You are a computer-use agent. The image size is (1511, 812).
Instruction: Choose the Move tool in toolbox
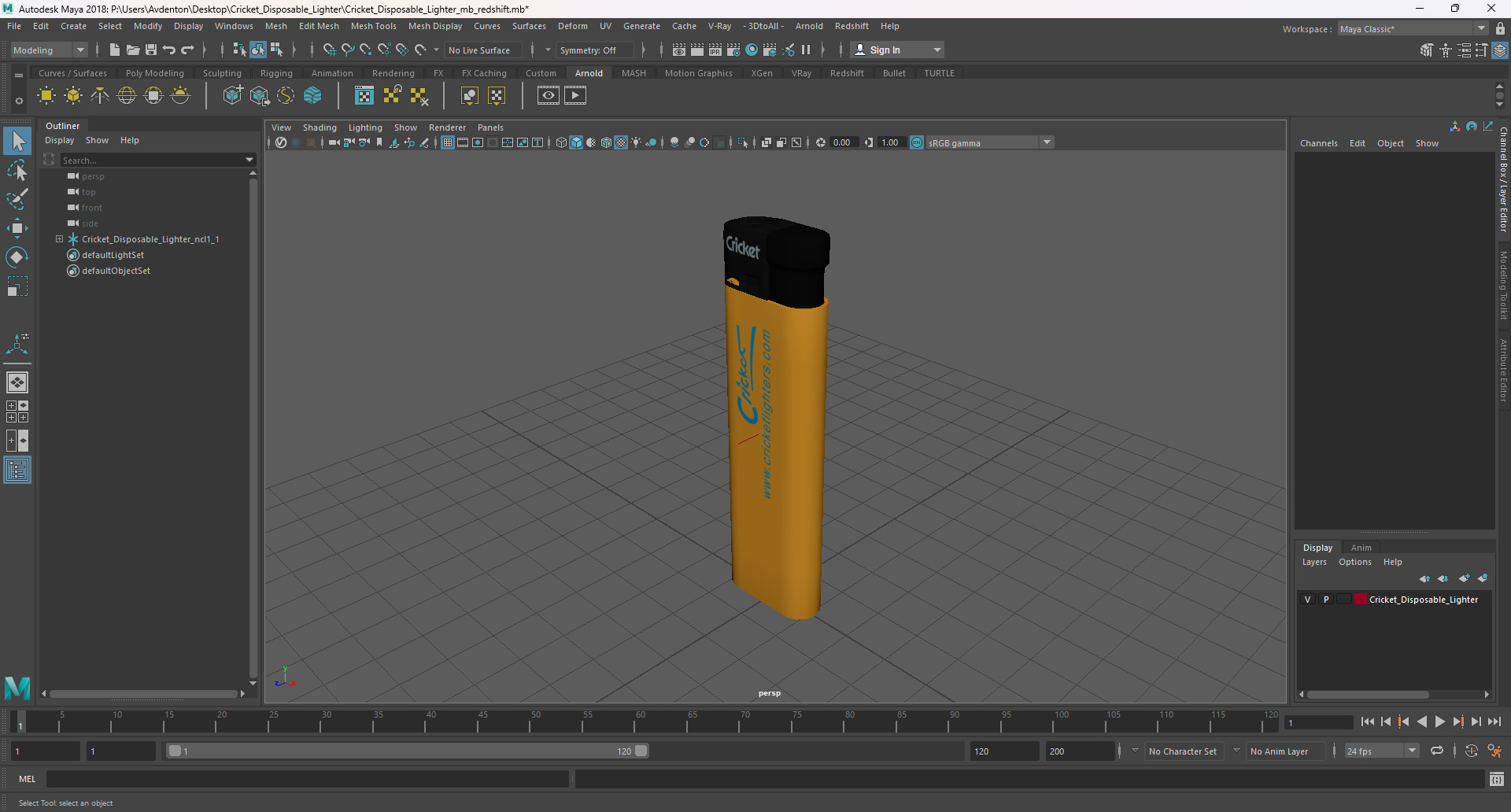click(x=17, y=228)
